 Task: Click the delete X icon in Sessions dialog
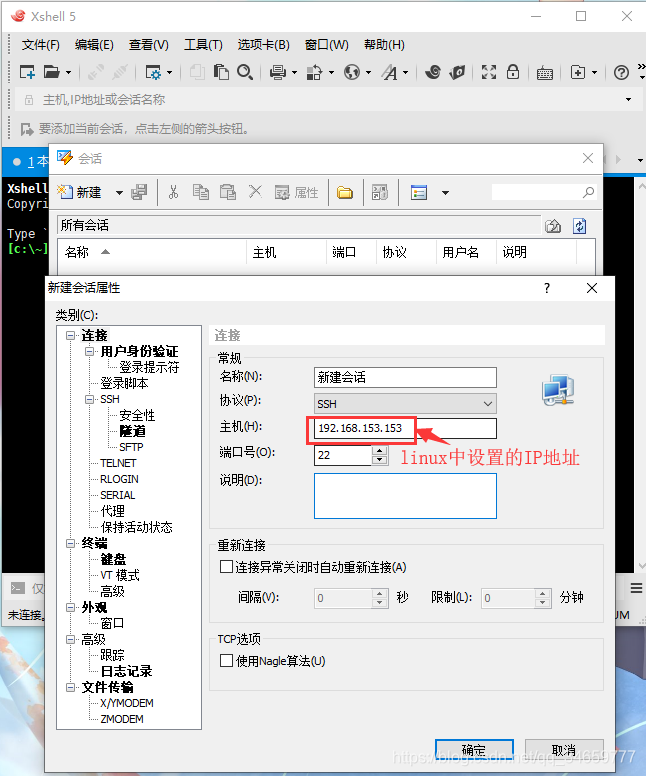coord(255,192)
